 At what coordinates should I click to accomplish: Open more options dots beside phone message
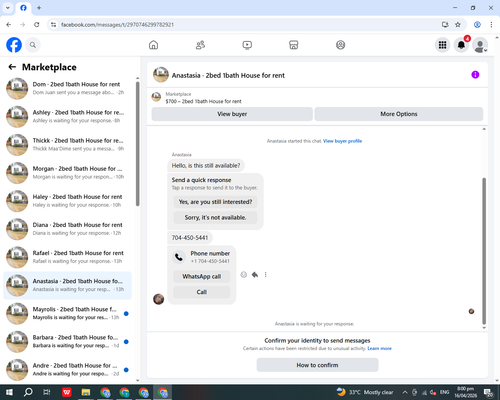pyautogui.click(x=265, y=275)
